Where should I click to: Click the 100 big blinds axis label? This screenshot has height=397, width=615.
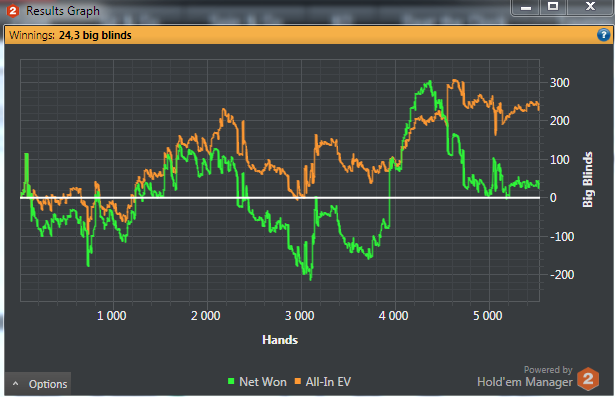coord(560,160)
